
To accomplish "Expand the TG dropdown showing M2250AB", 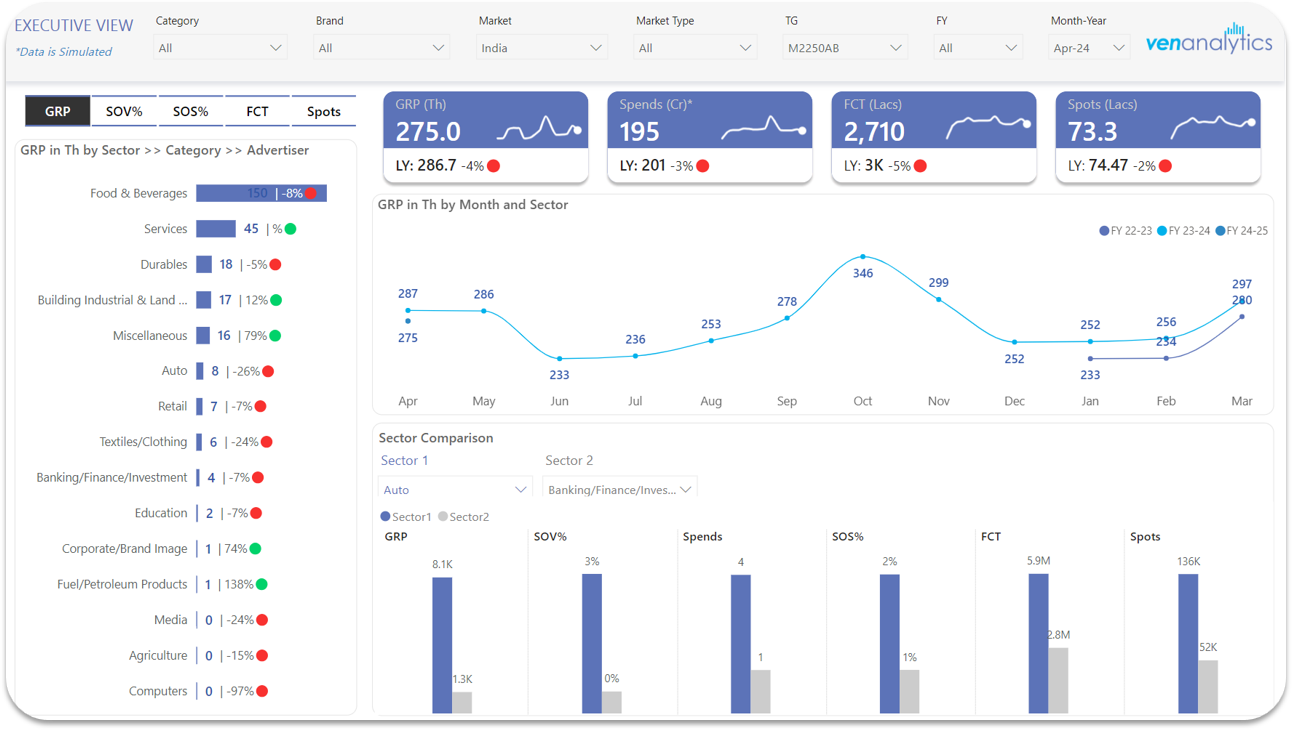I will coord(845,48).
